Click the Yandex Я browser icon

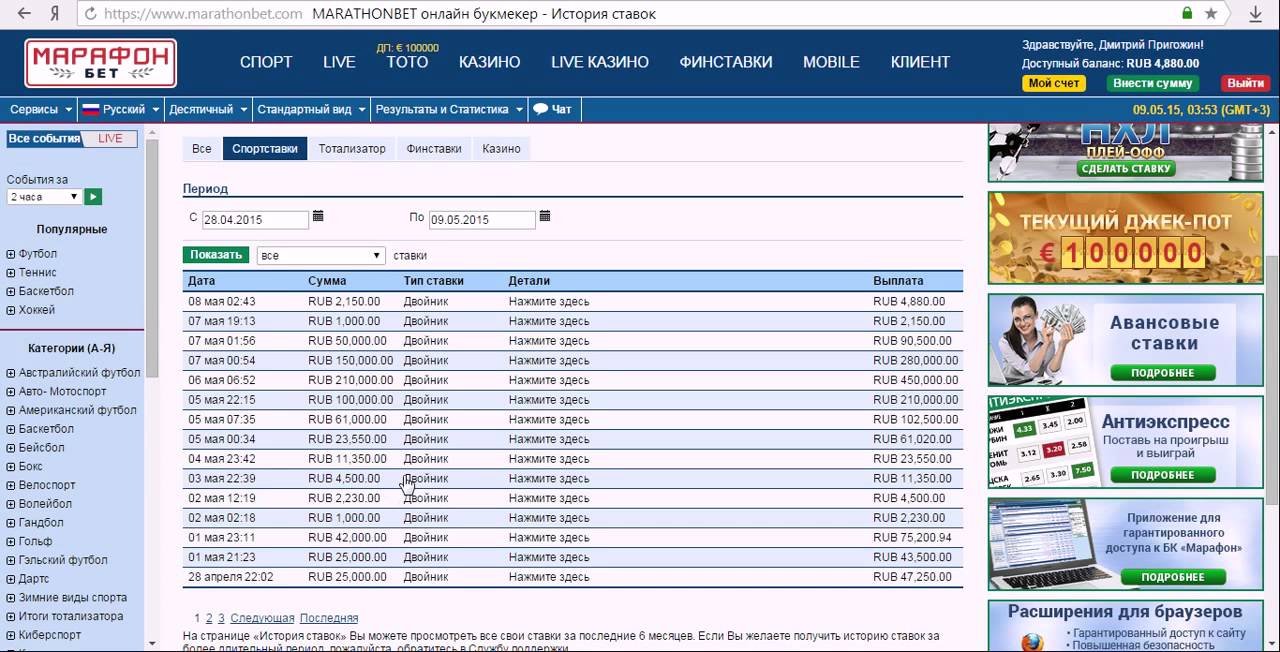pyautogui.click(x=55, y=14)
